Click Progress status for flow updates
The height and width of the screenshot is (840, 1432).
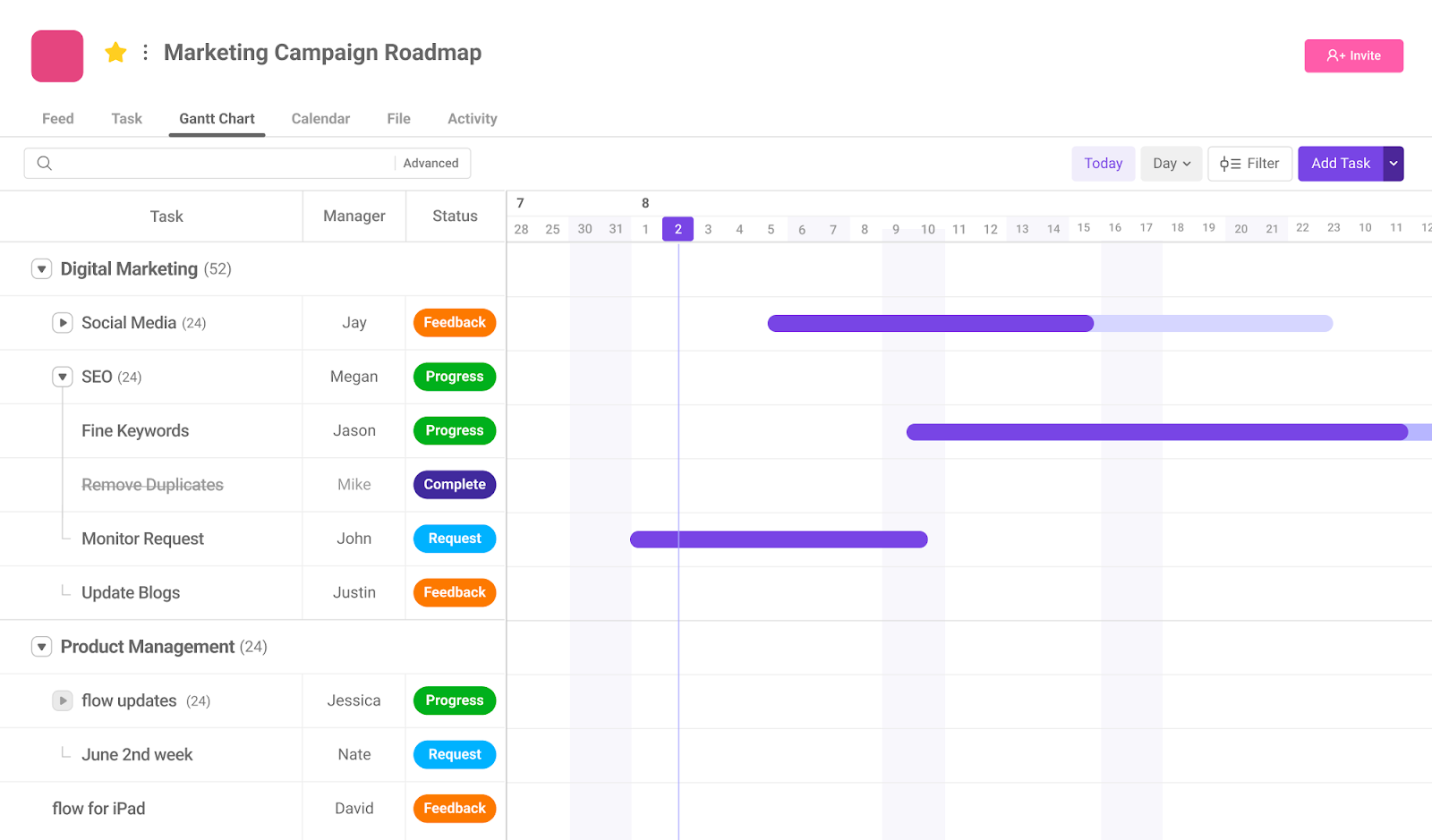tap(455, 700)
